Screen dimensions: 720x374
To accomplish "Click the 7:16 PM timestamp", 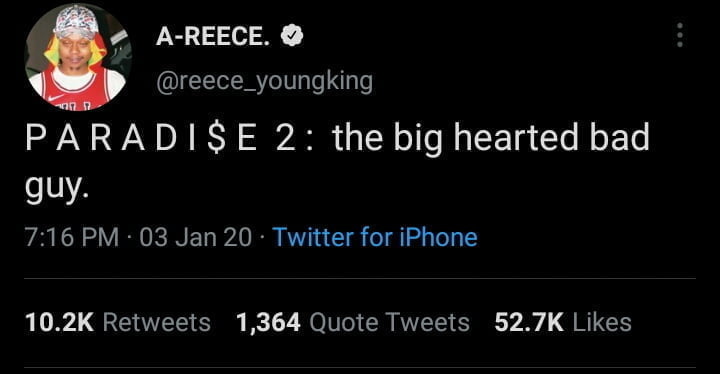I will pyautogui.click(x=72, y=238).
